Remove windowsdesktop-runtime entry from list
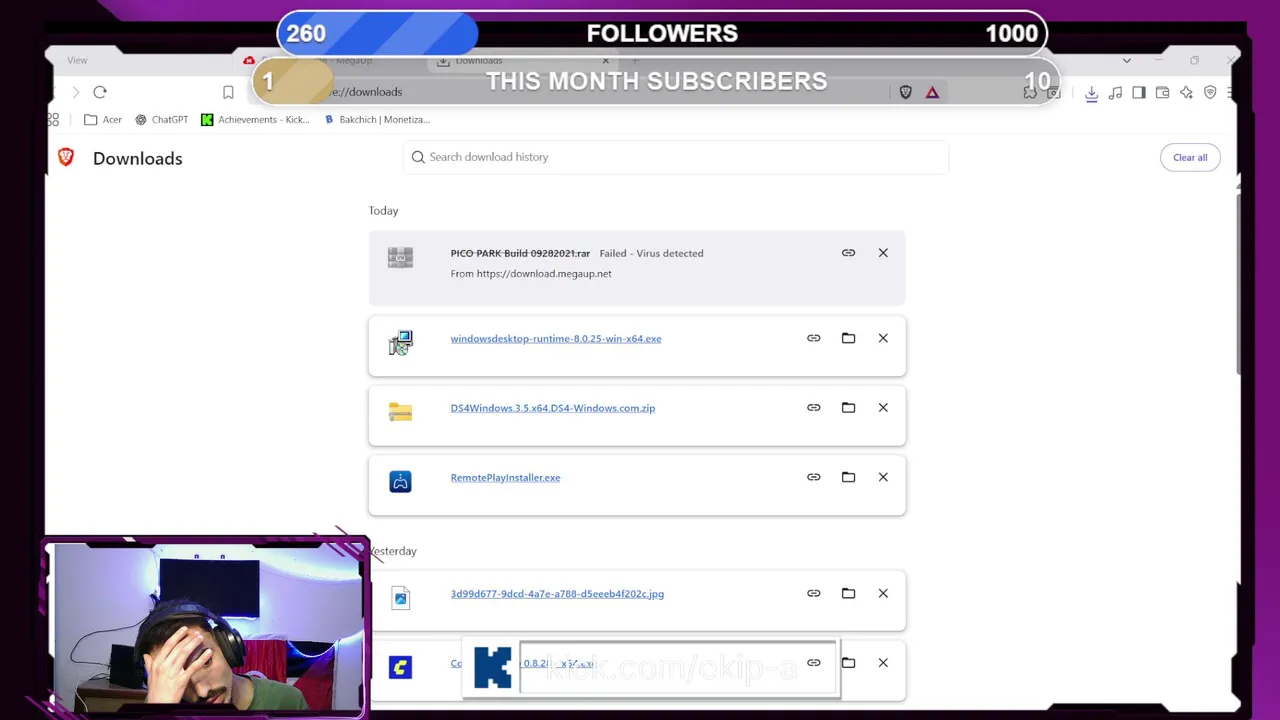 [883, 338]
